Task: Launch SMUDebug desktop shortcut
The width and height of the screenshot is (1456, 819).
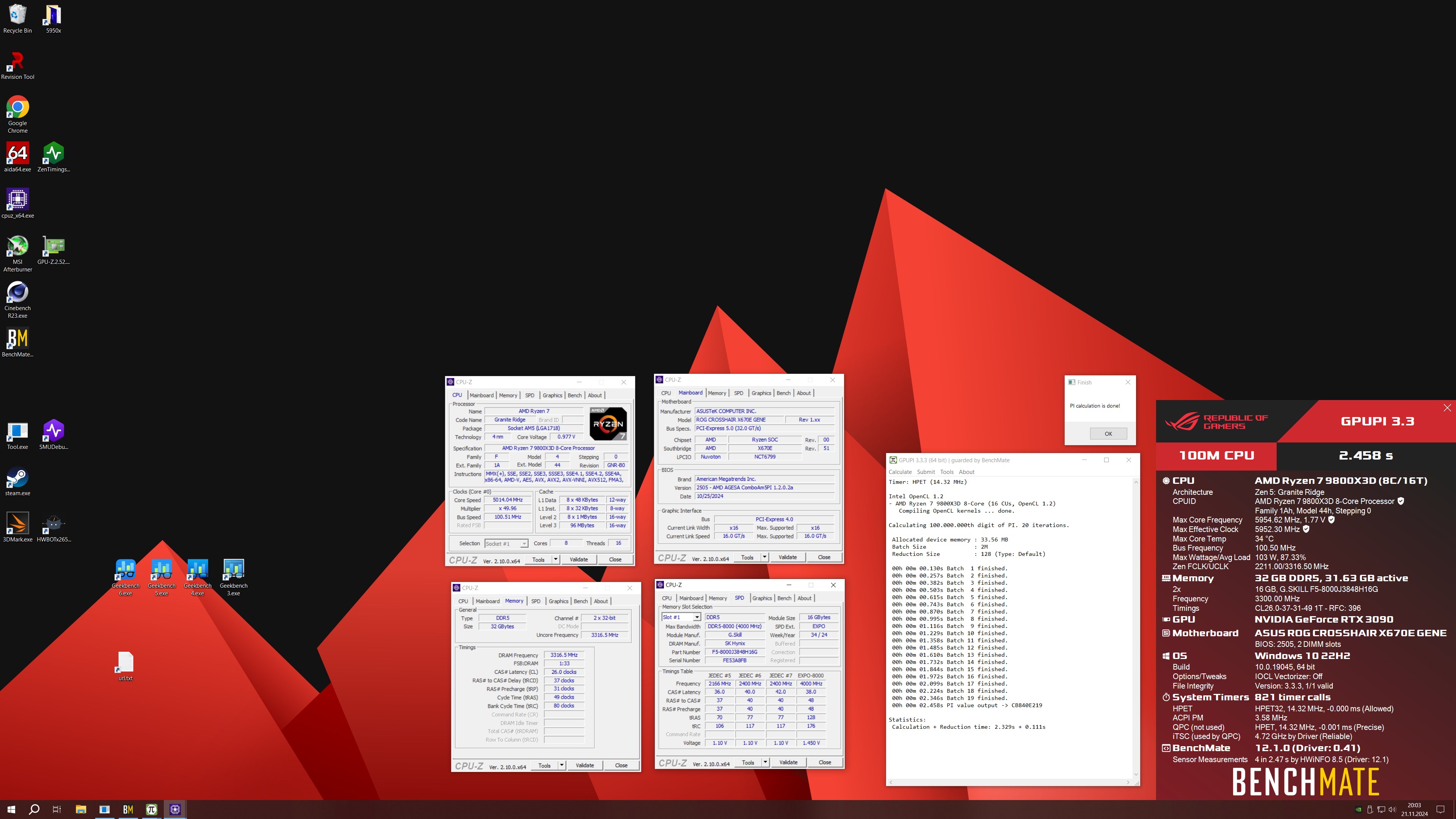Action: (53, 435)
